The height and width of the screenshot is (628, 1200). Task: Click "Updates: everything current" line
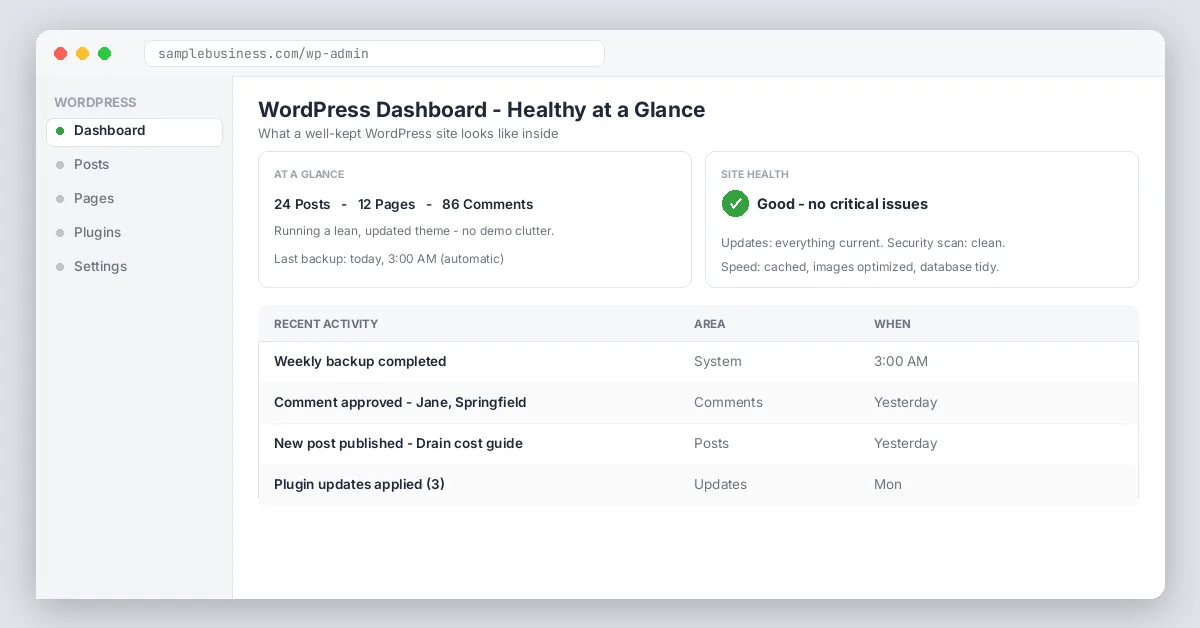point(863,243)
